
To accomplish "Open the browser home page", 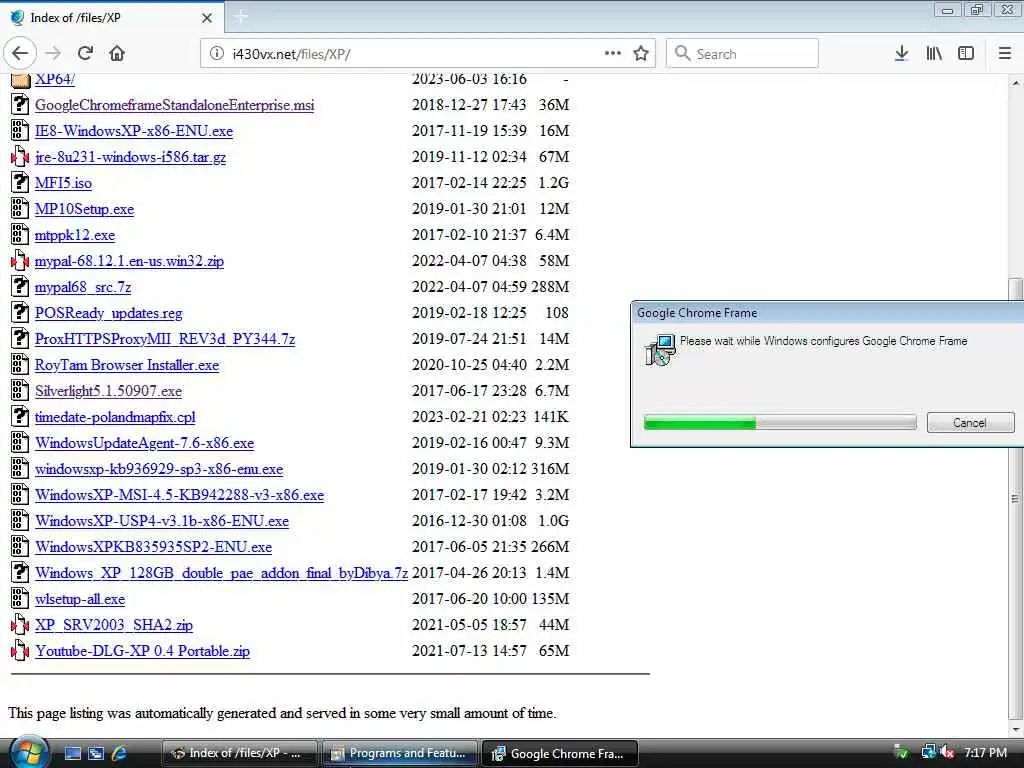I will point(117,54).
